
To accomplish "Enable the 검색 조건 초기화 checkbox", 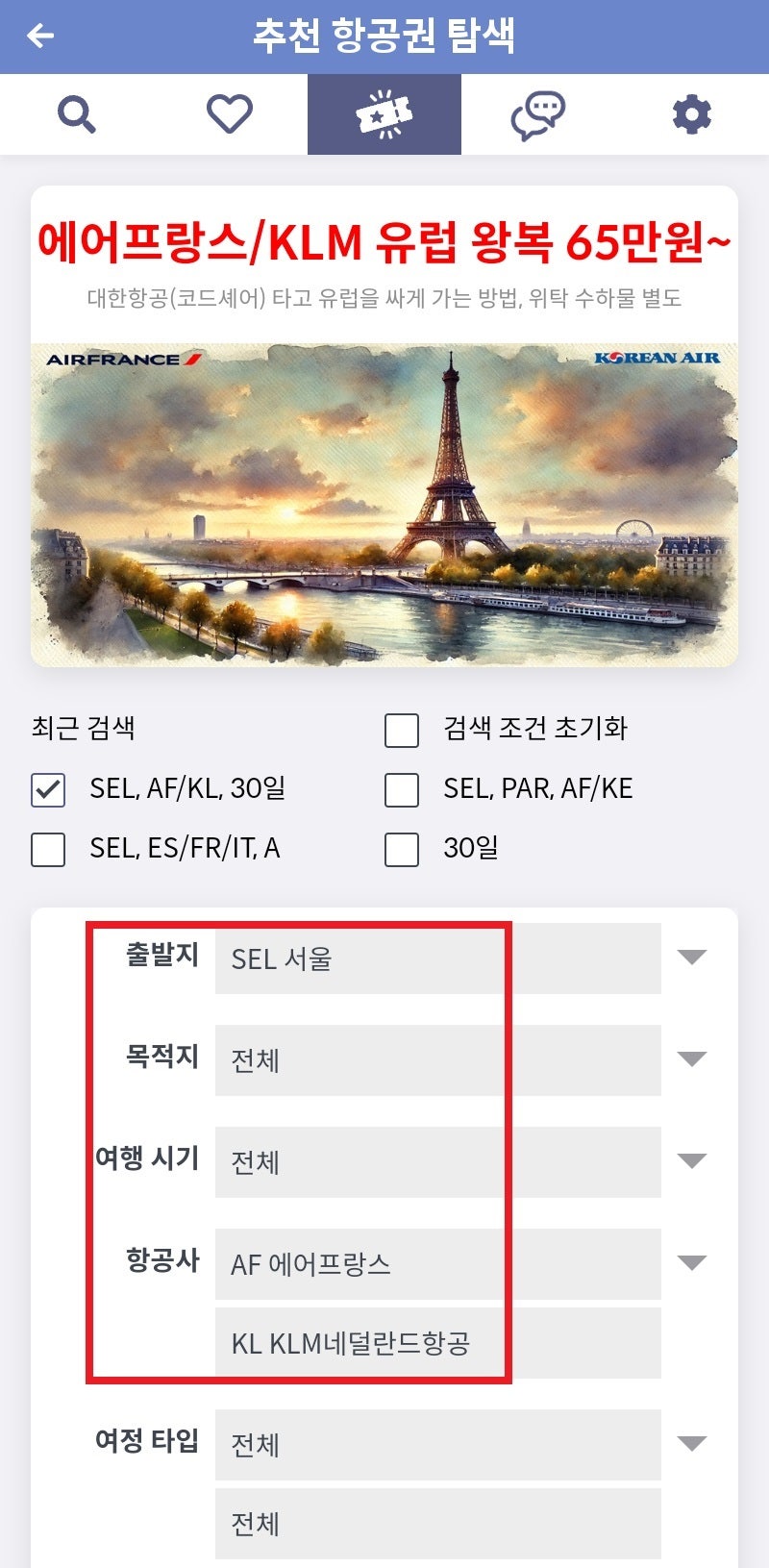I will (x=400, y=731).
